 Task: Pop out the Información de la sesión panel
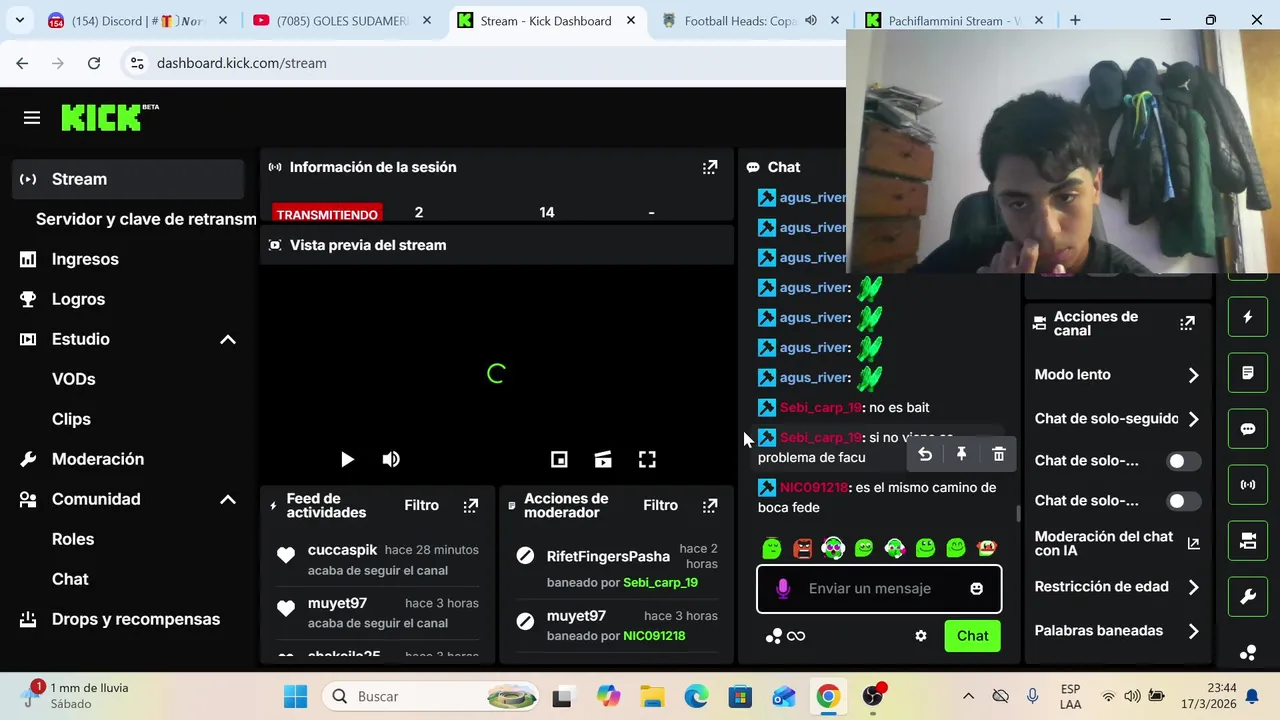[x=710, y=167]
